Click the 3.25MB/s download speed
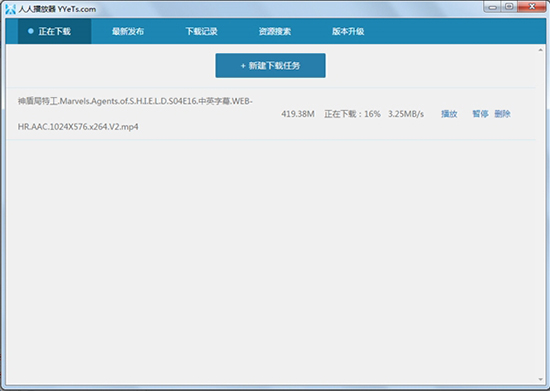Screen dimensions: 550x391 (x=406, y=114)
